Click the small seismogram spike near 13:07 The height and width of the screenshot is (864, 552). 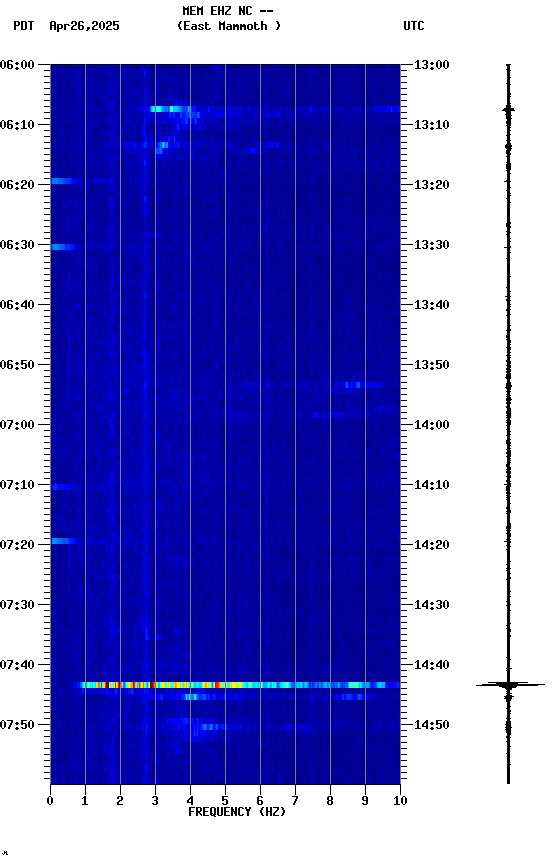pos(508,110)
